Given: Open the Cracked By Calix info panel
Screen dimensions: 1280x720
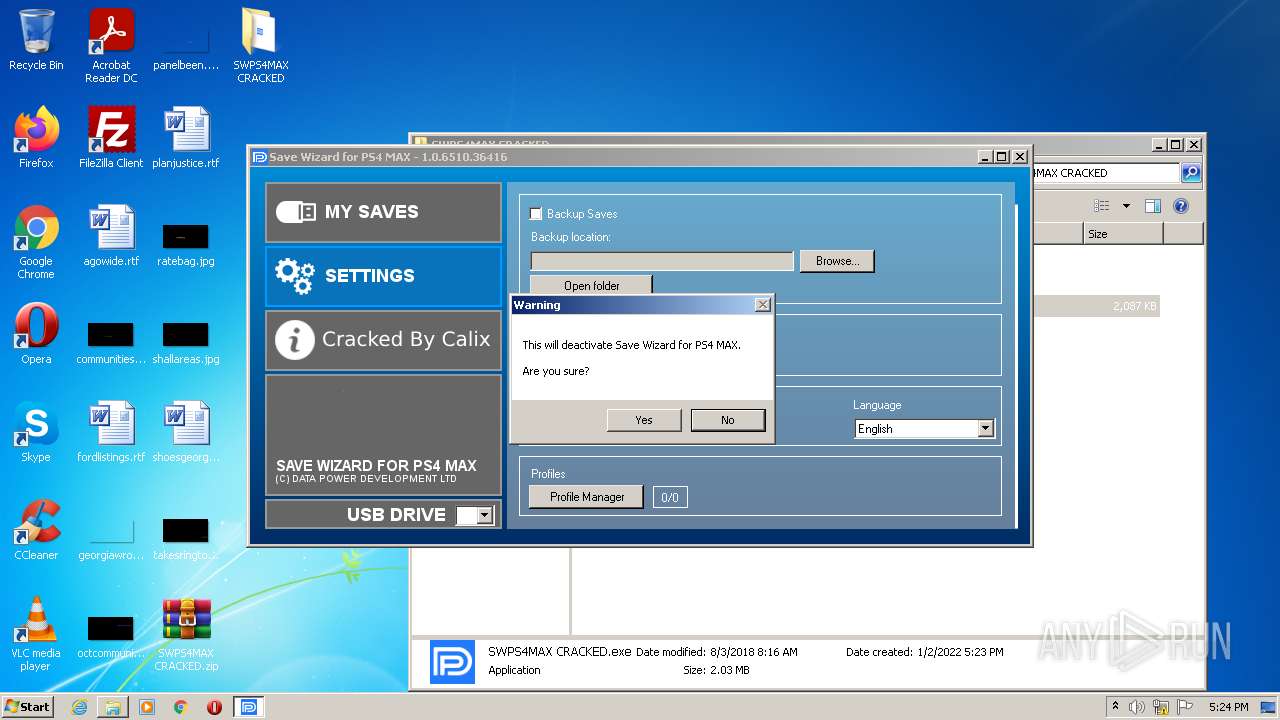Looking at the screenshot, I should [x=383, y=340].
